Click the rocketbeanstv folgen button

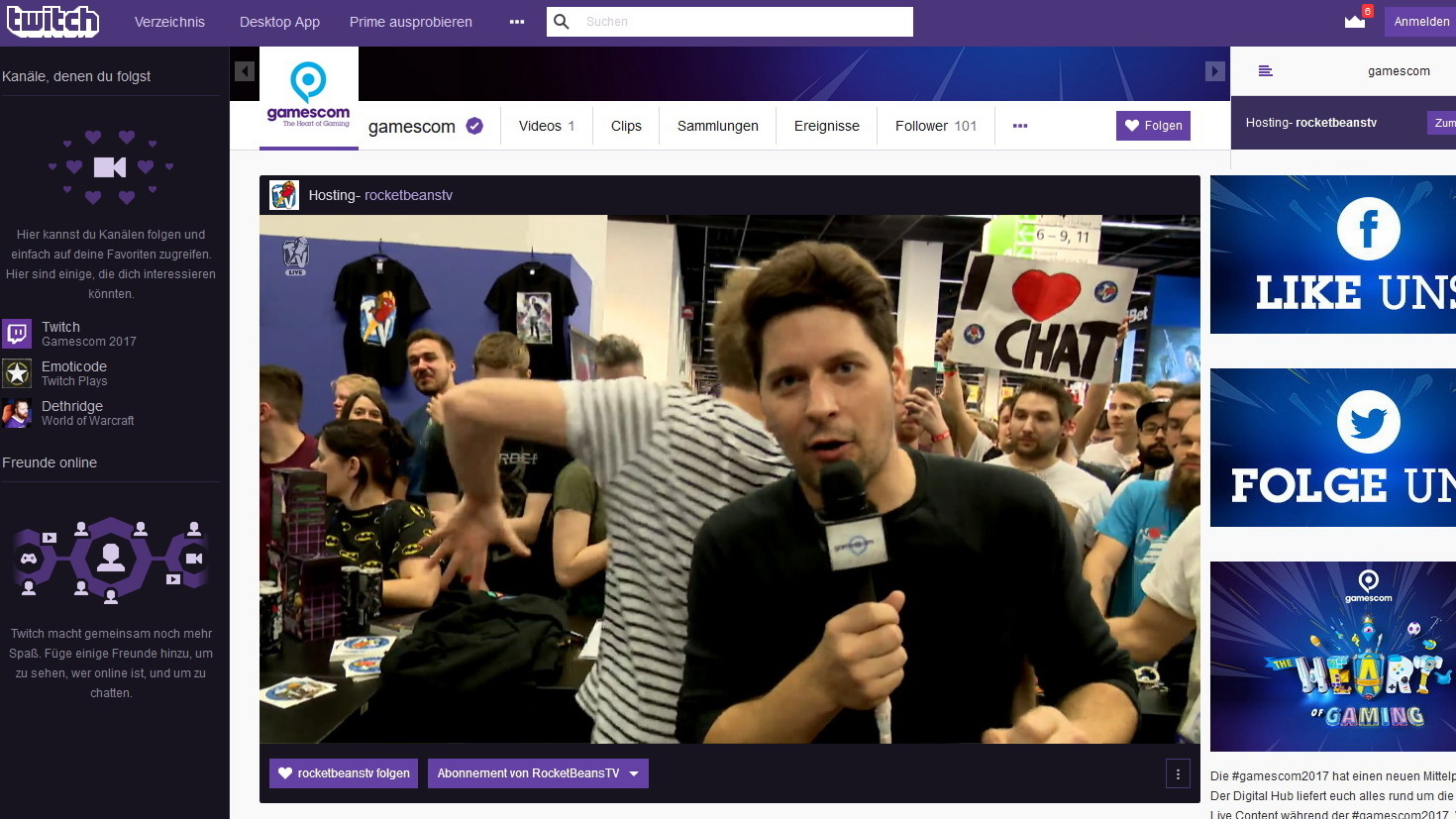point(344,773)
